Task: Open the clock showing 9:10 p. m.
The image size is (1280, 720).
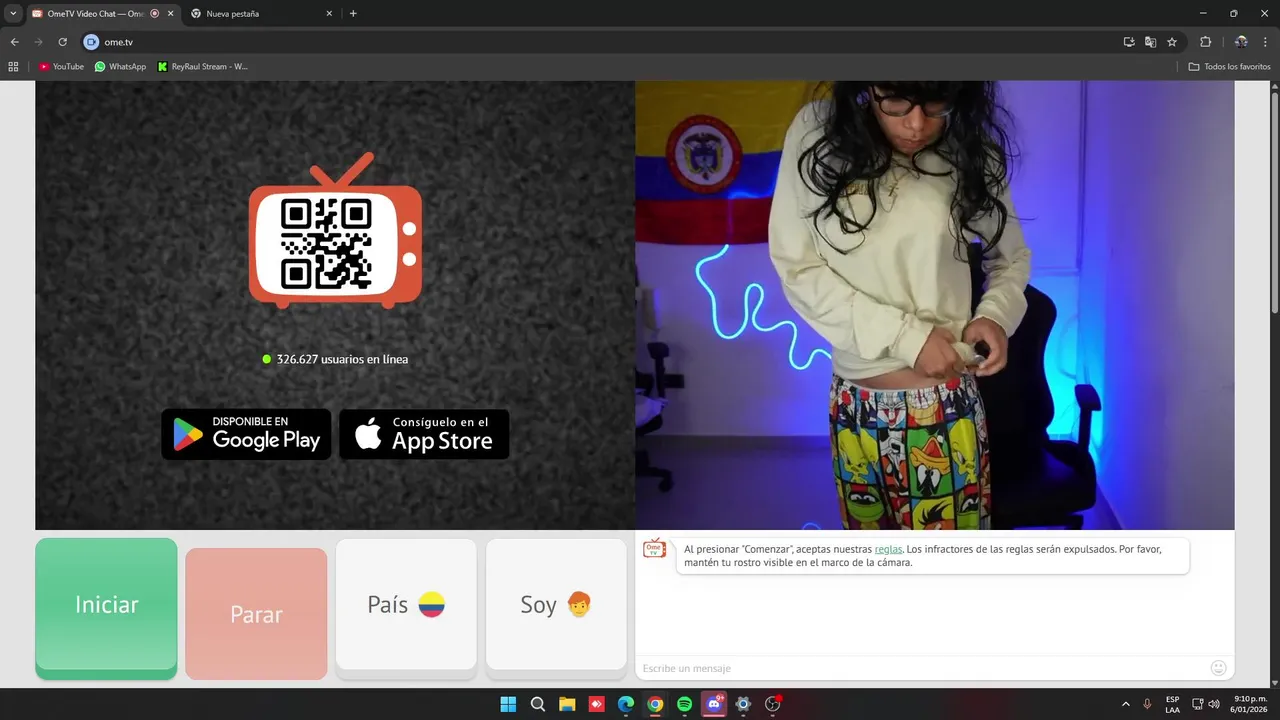Action: [x=1250, y=704]
